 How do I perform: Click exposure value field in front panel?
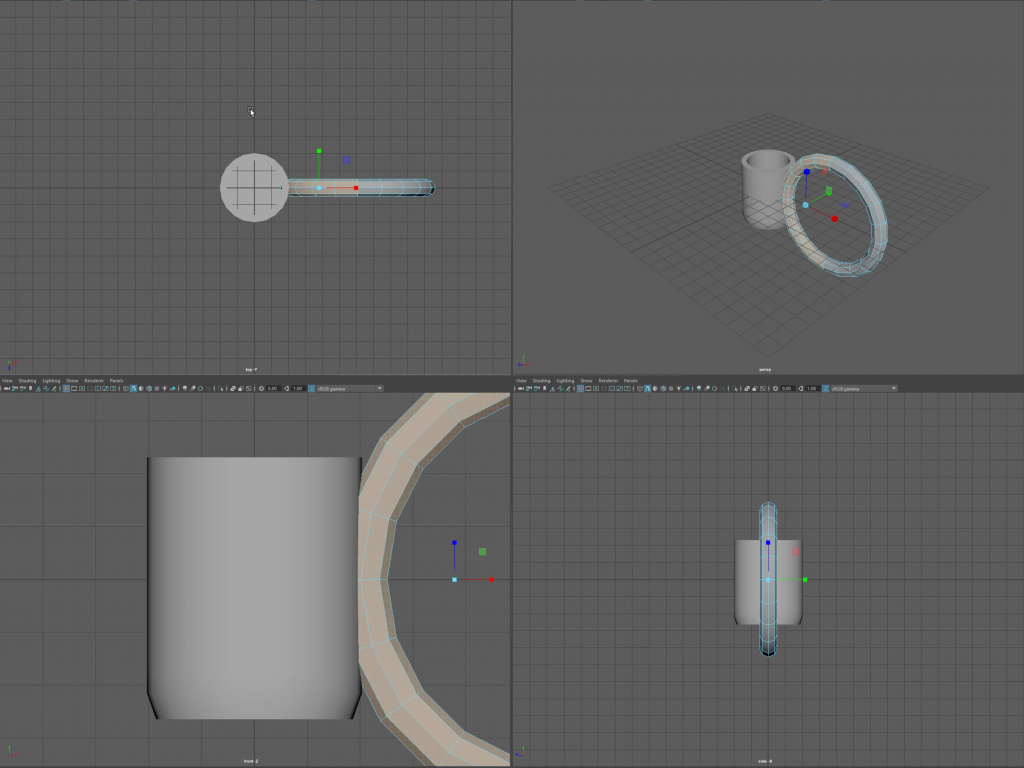[273, 388]
